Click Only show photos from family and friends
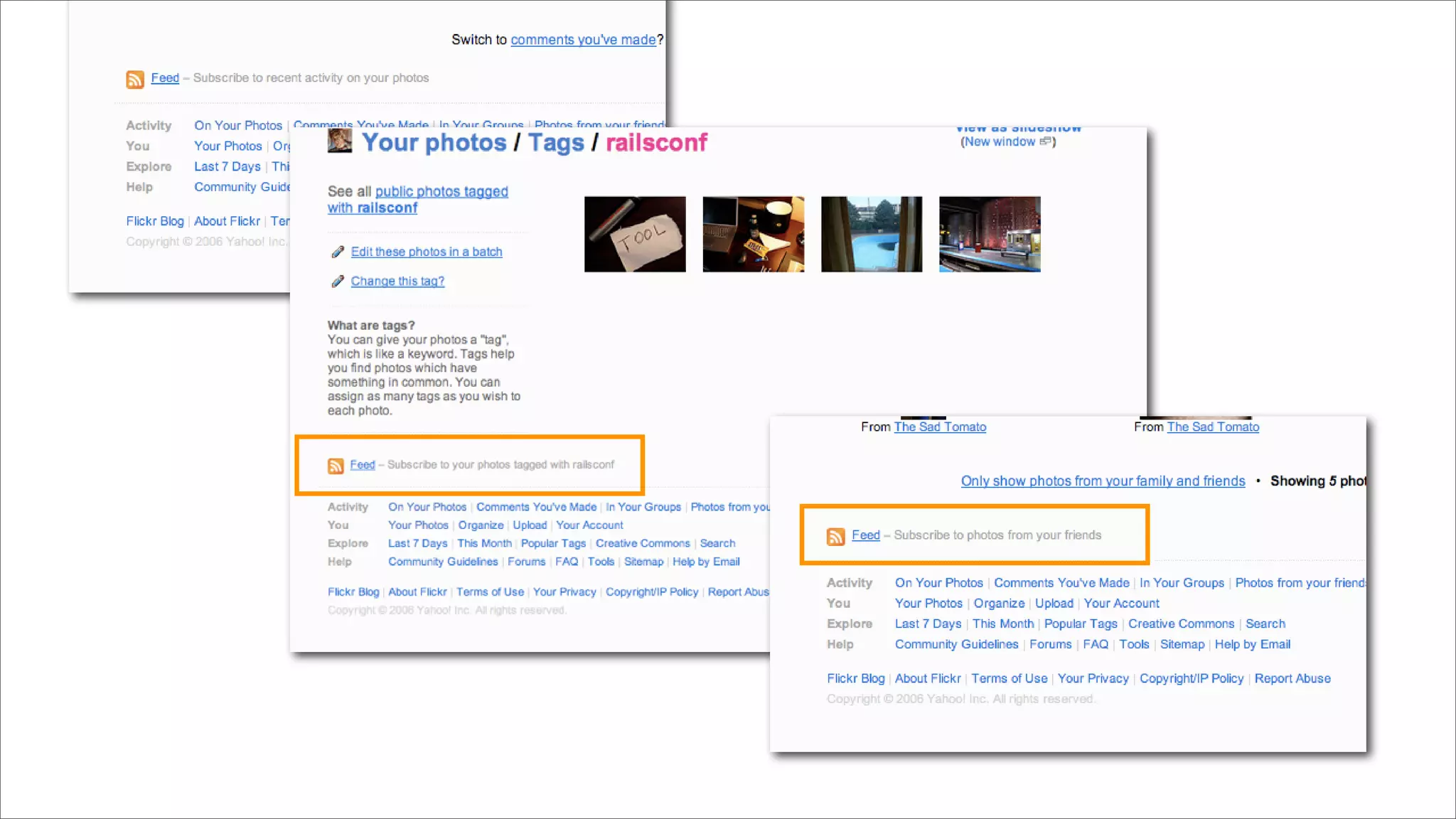The width and height of the screenshot is (1456, 819). pyautogui.click(x=1103, y=481)
